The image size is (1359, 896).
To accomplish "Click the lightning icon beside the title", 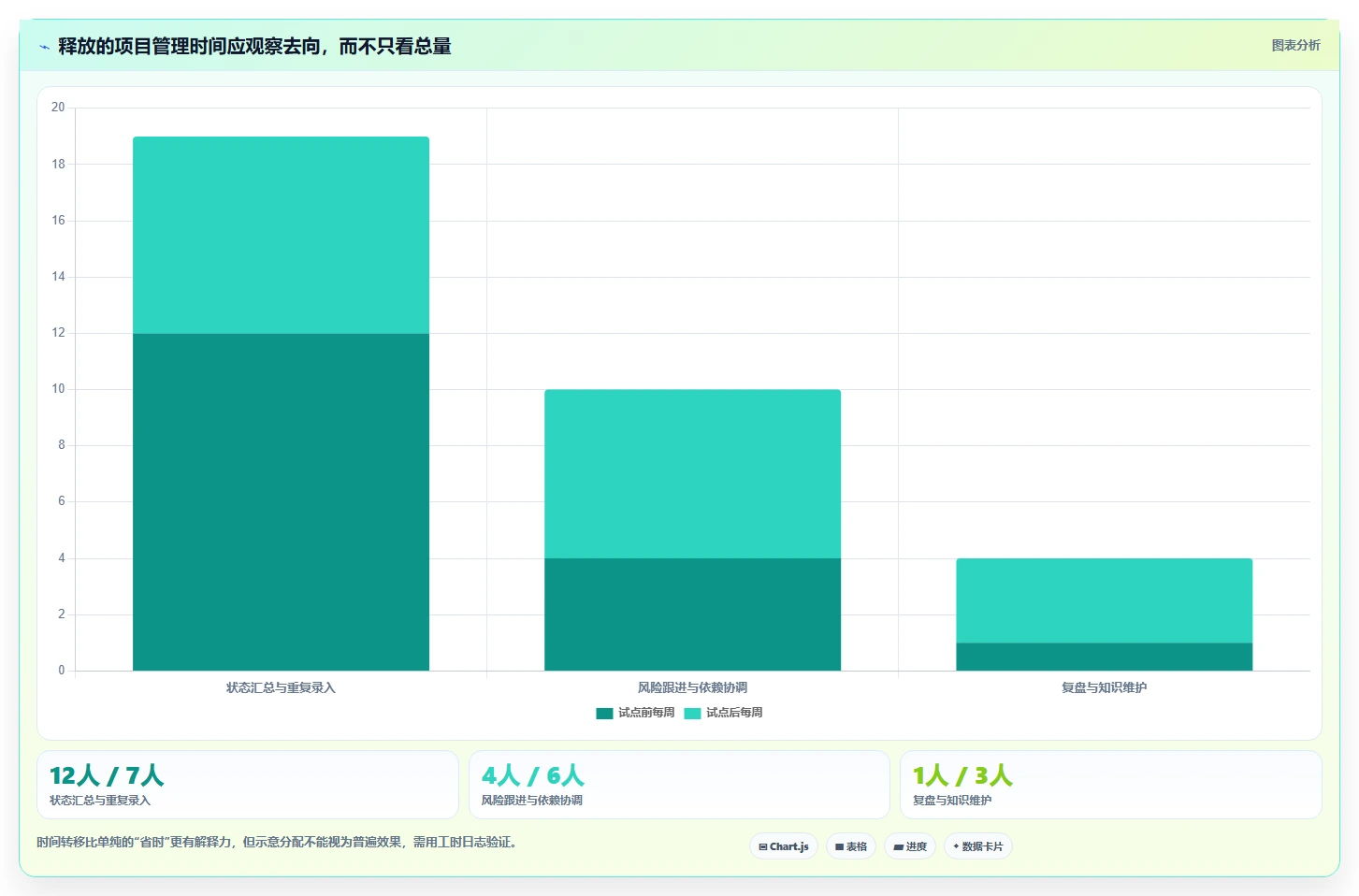I will 44,47.
